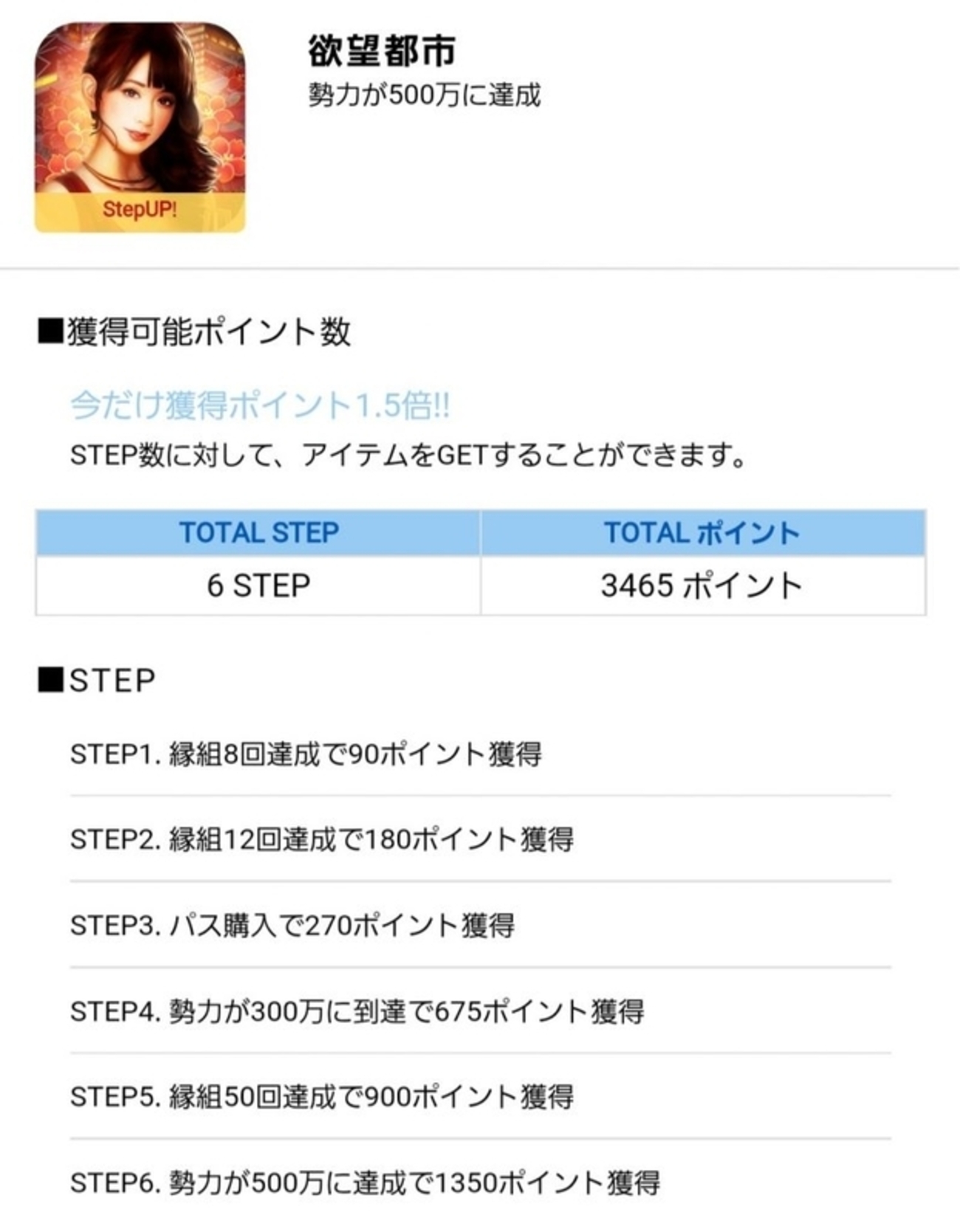Click the 3465 ポイント table cell
The width and height of the screenshot is (960, 1232).
click(703, 585)
